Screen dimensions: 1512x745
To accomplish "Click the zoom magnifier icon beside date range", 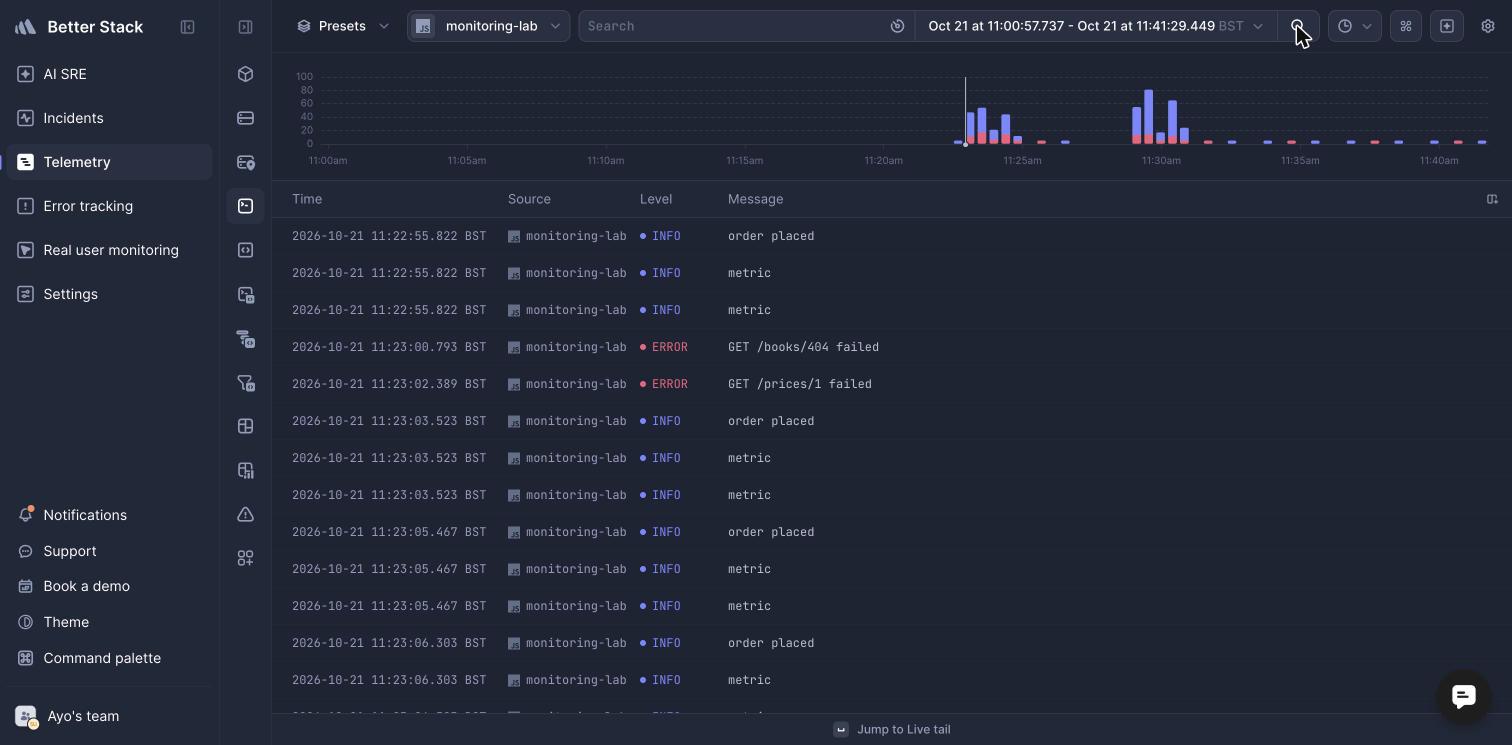I will pos(1298,26).
